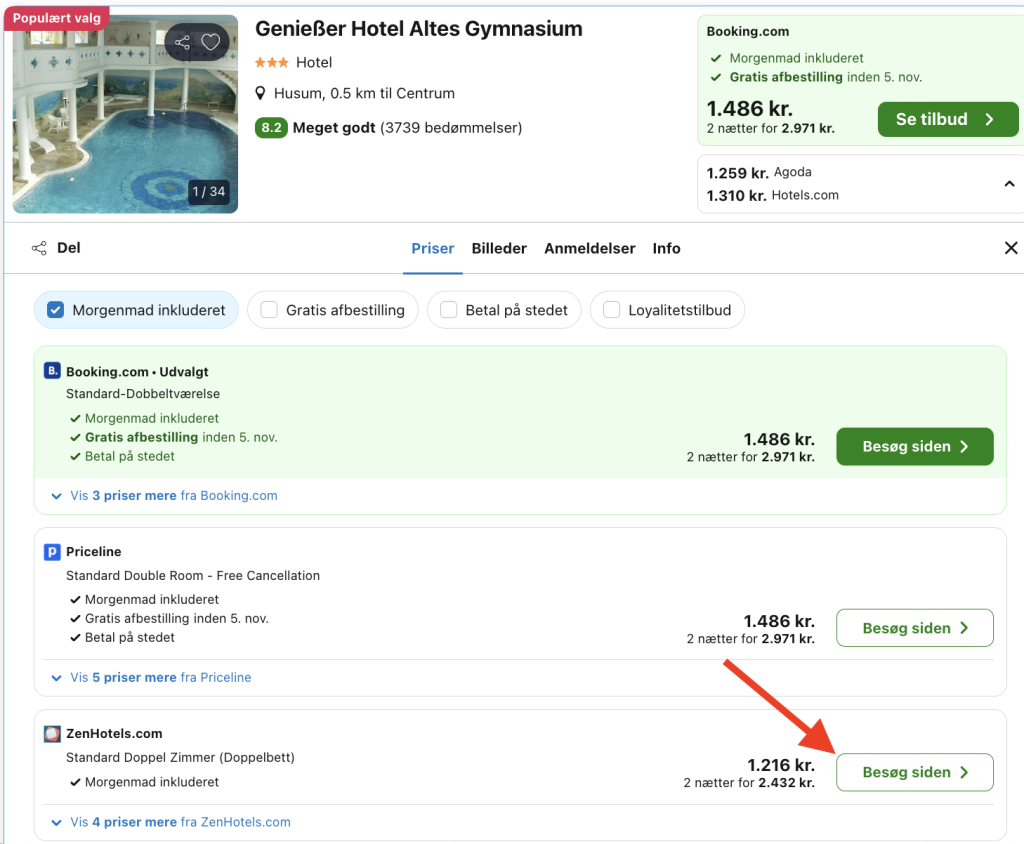Click the location pin icon near Husum
The width and height of the screenshot is (1024, 844).
coord(261,94)
